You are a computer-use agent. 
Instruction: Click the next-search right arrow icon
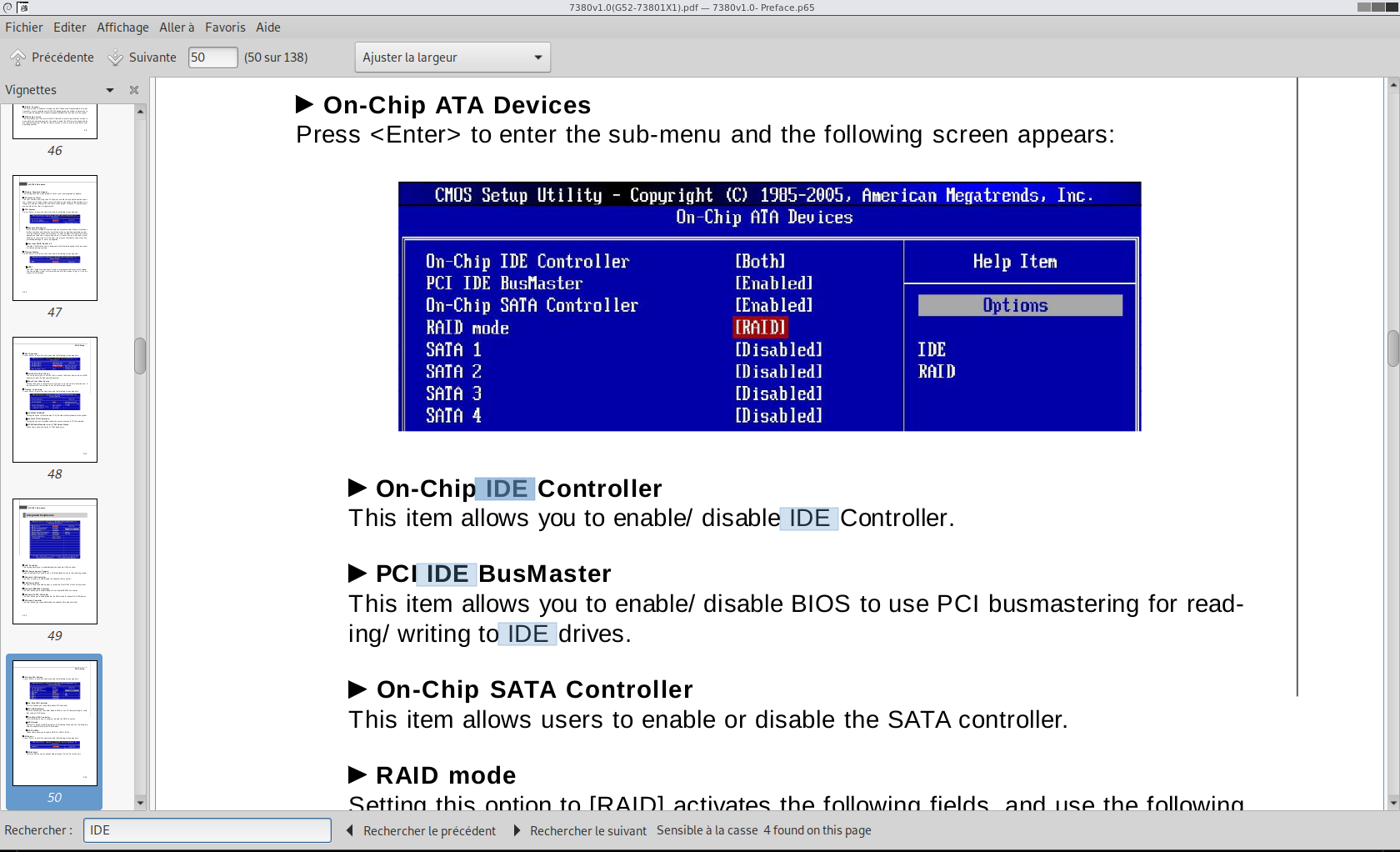click(x=517, y=830)
